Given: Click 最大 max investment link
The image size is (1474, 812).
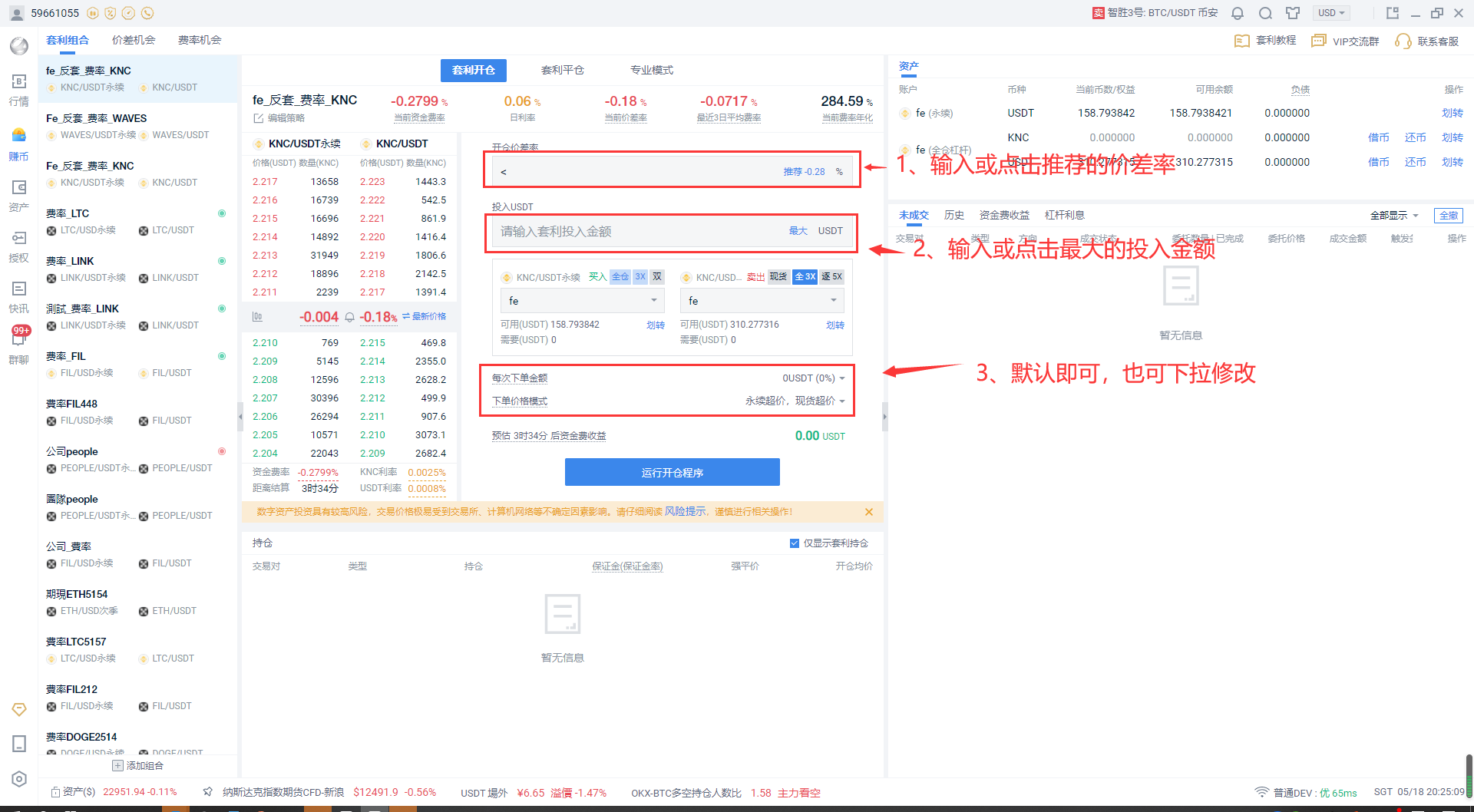Looking at the screenshot, I should tap(798, 231).
